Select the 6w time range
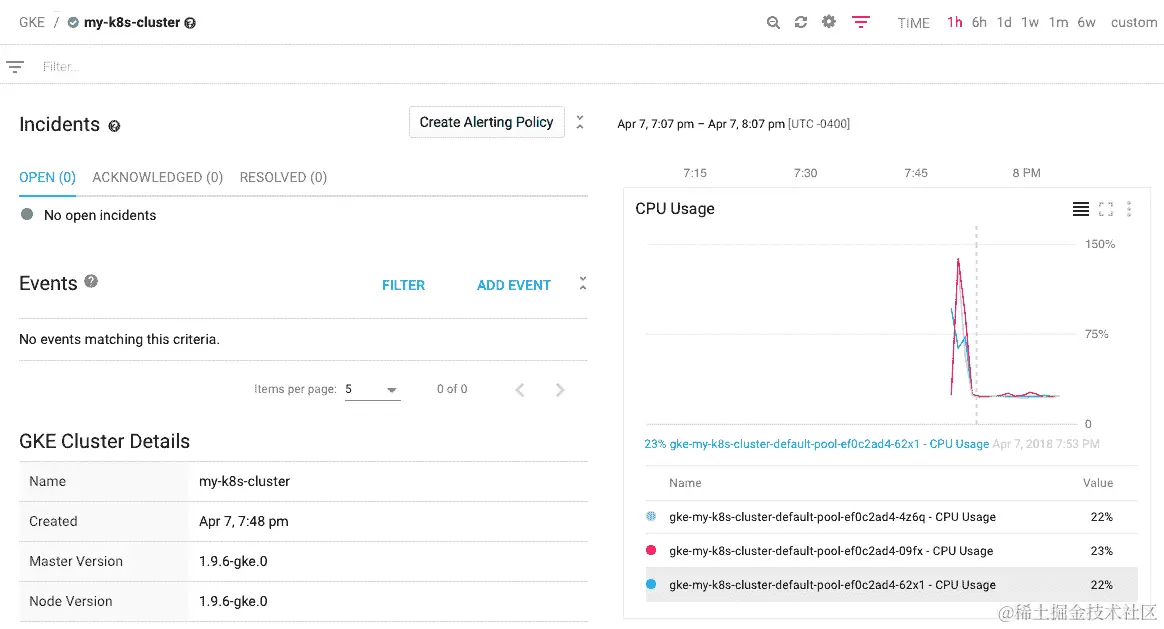Image resolution: width=1164 pixels, height=629 pixels. pyautogui.click(x=1087, y=22)
